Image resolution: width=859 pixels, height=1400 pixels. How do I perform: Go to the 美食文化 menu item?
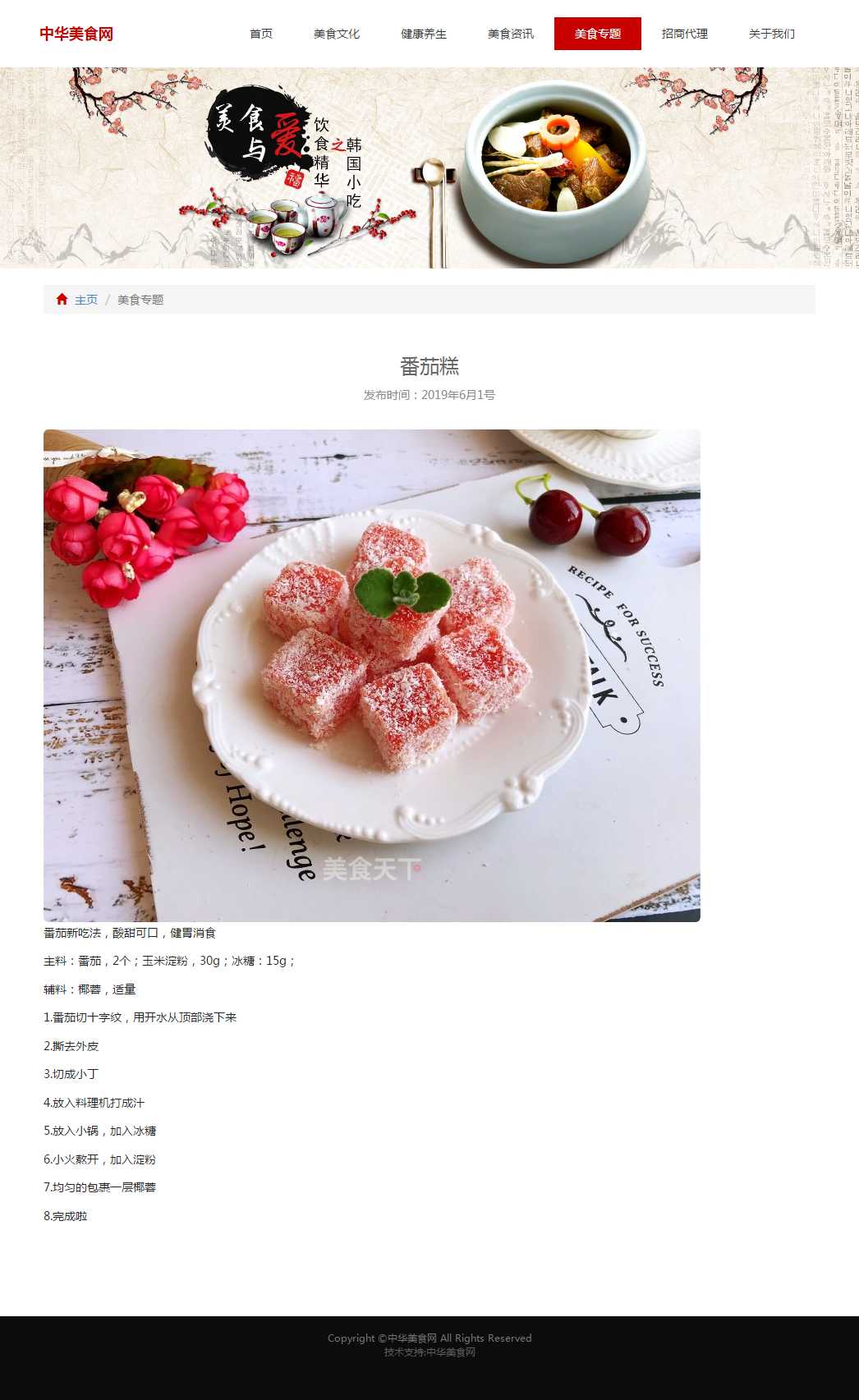[x=337, y=34]
